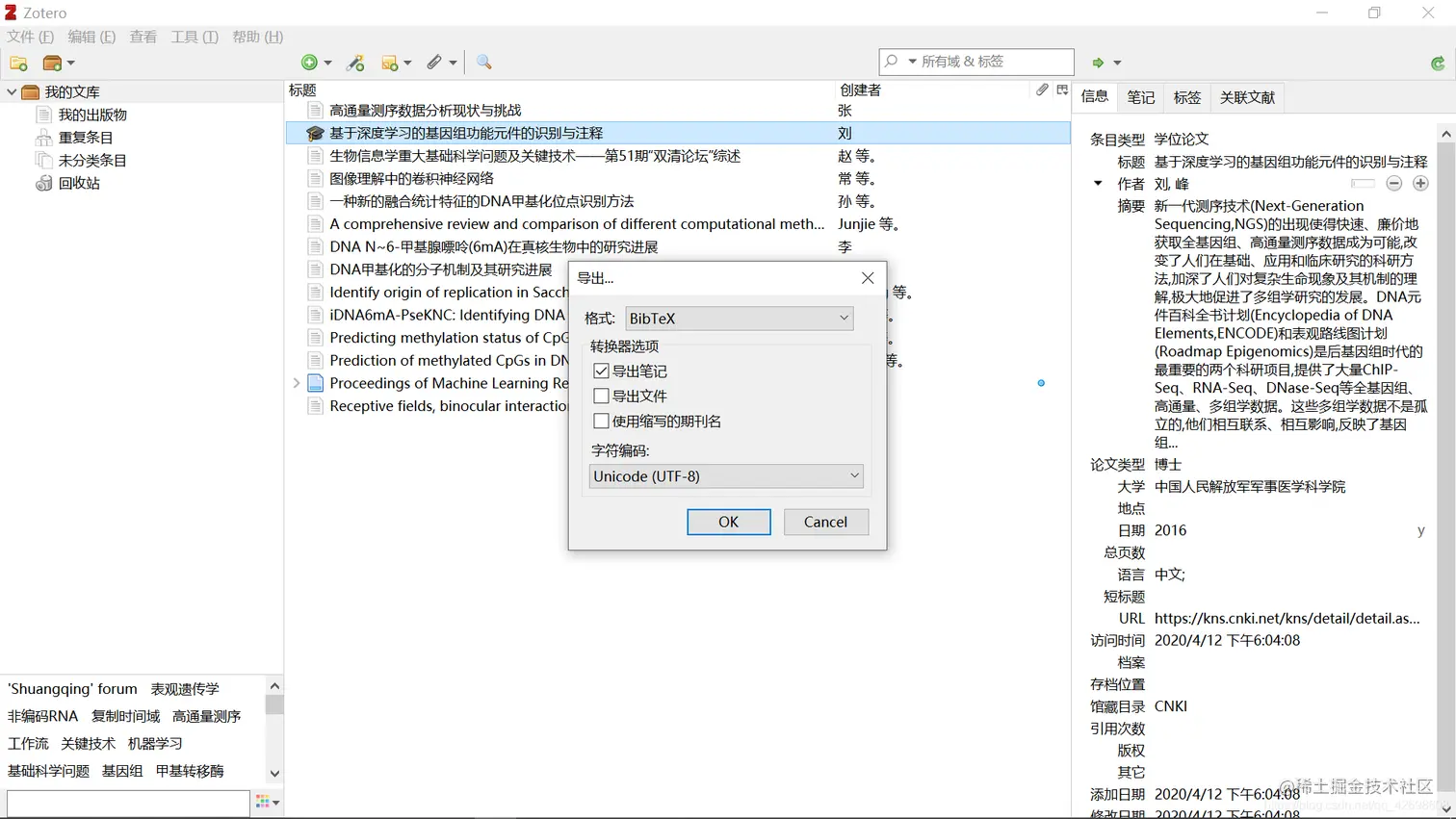
Task: Expand the Proceedings of Machine Learning row
Action: (x=297, y=383)
